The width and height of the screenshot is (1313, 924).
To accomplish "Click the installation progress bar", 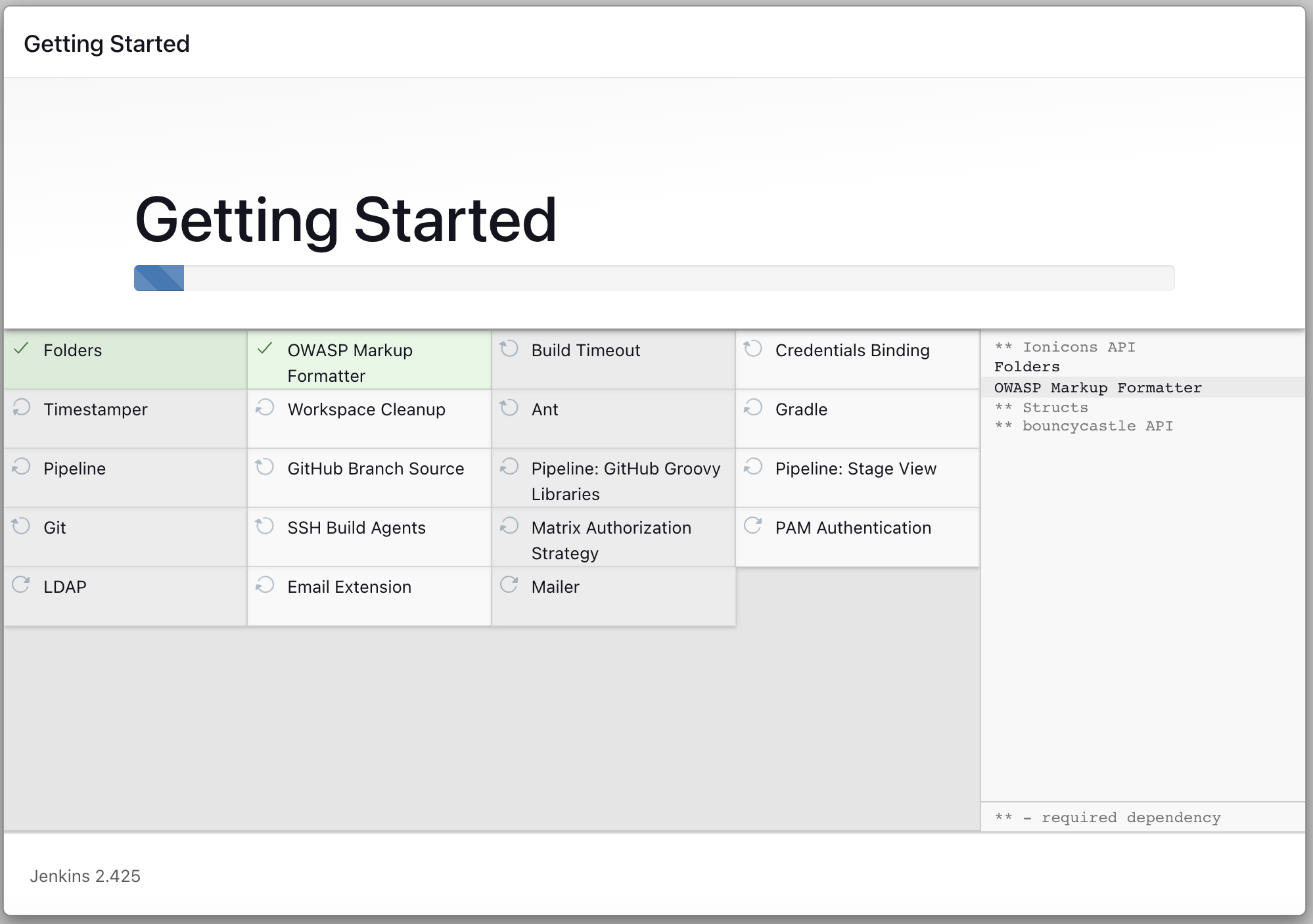I will point(654,278).
